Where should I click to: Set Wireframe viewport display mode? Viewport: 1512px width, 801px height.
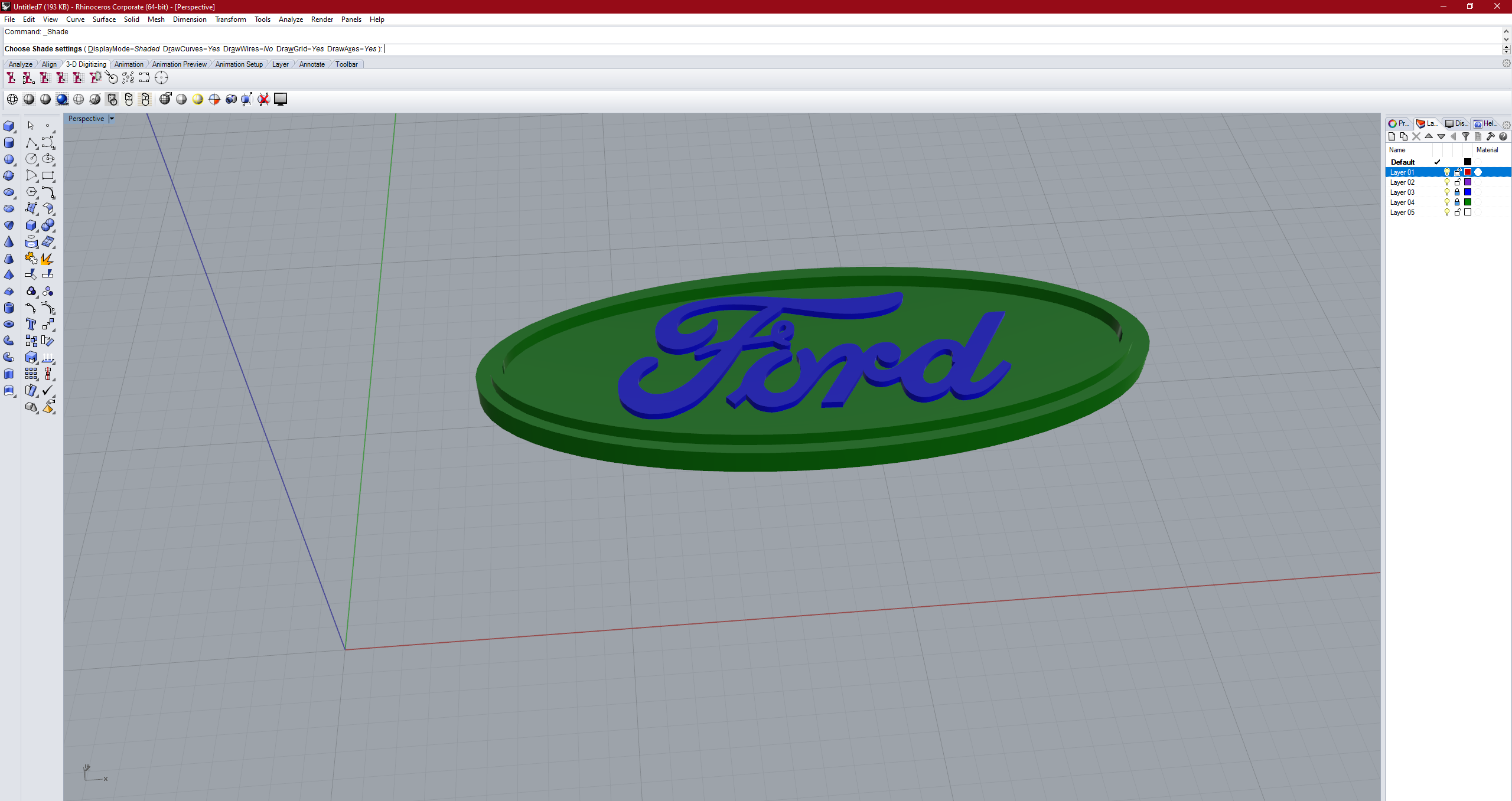(x=12, y=99)
